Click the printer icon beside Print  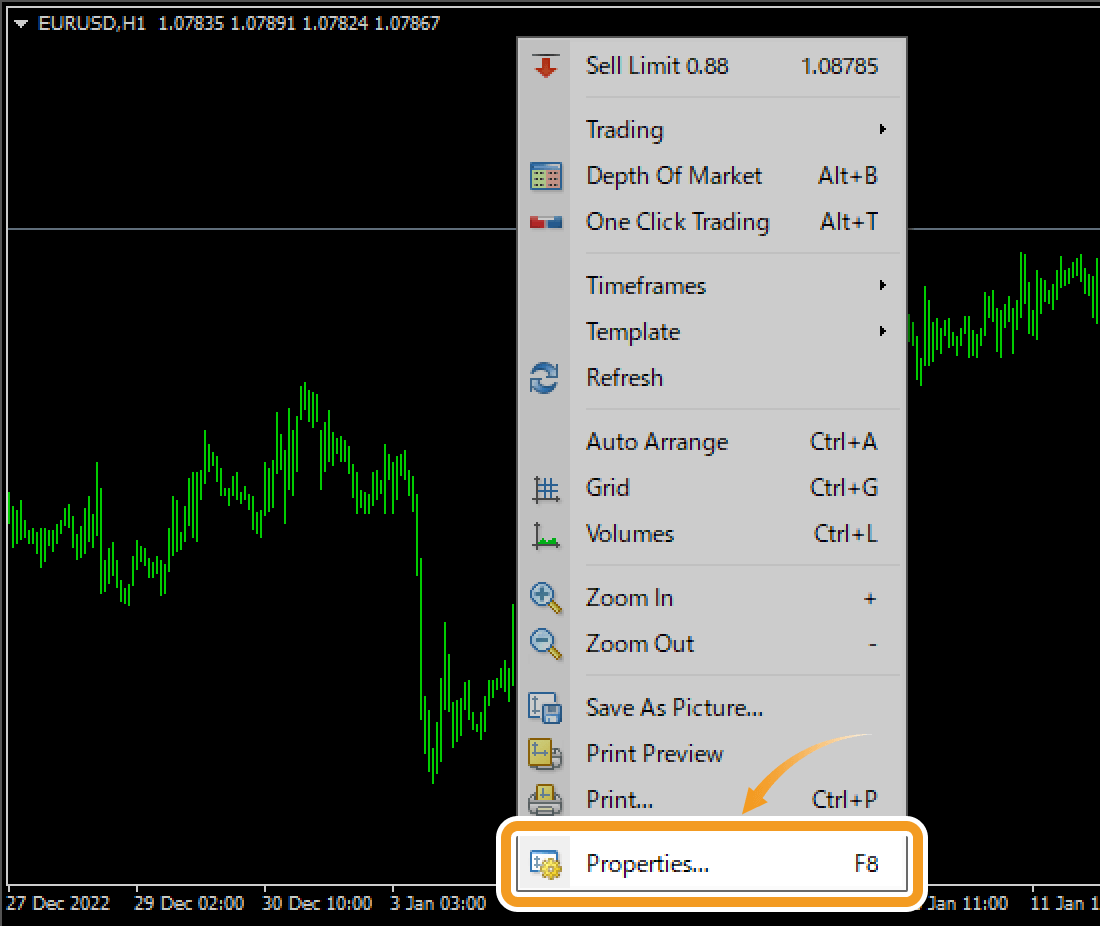tap(545, 800)
